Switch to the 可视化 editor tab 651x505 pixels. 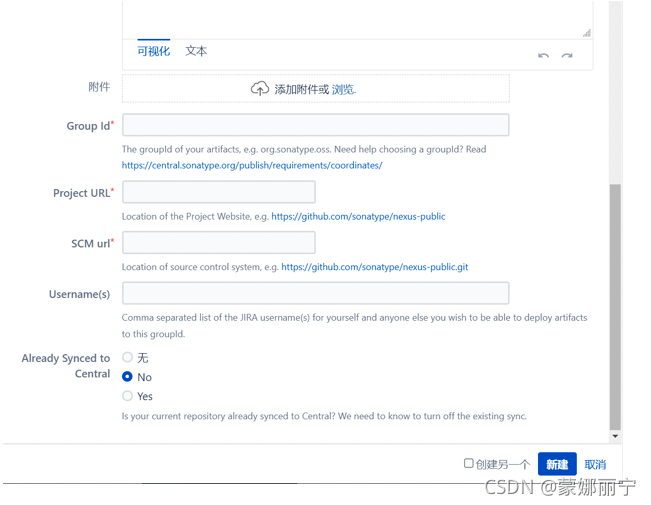pyautogui.click(x=153, y=51)
